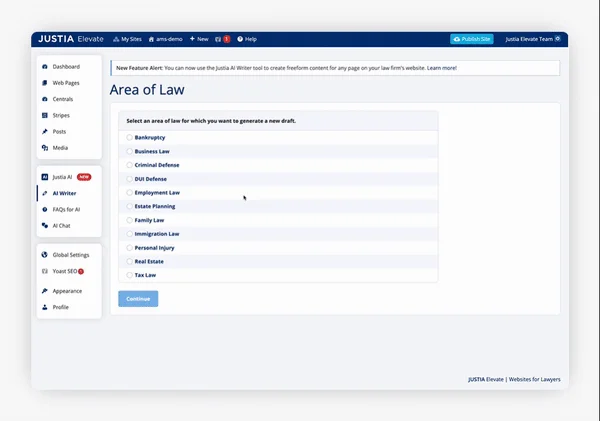Click the AI Chat bubbles icon

pyautogui.click(x=45, y=225)
